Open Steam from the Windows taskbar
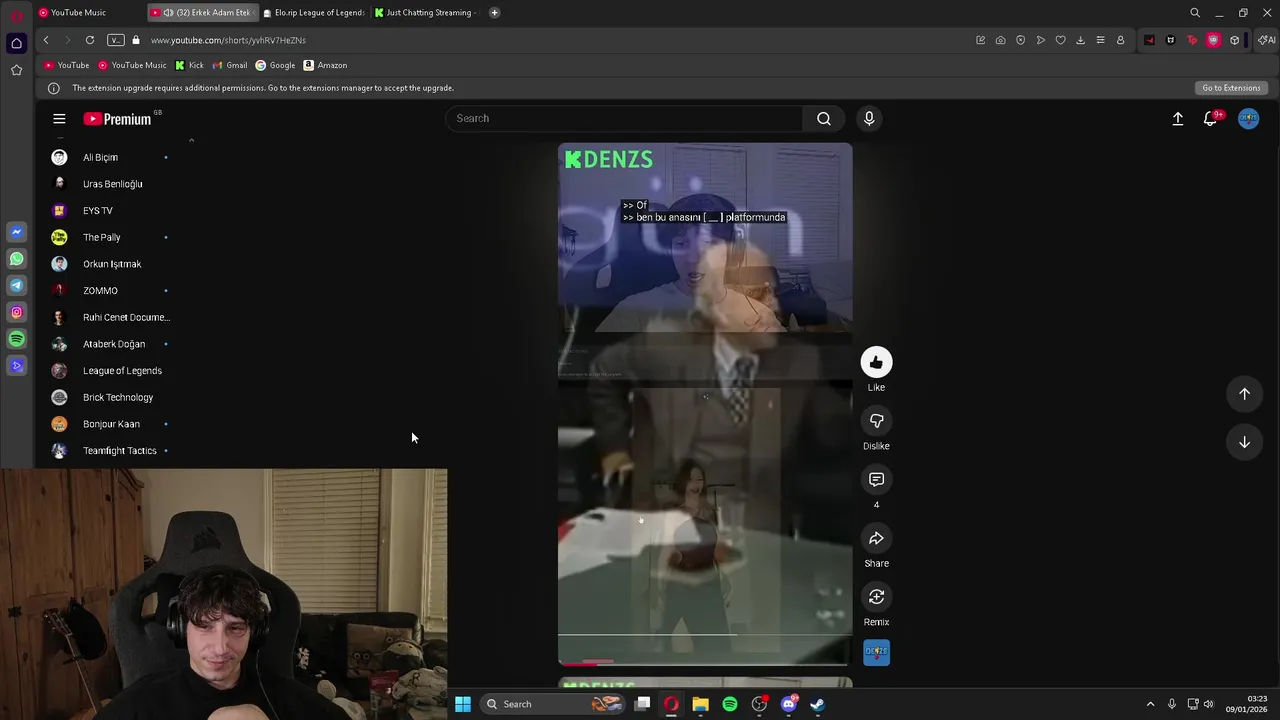The image size is (1280, 720). [x=817, y=704]
